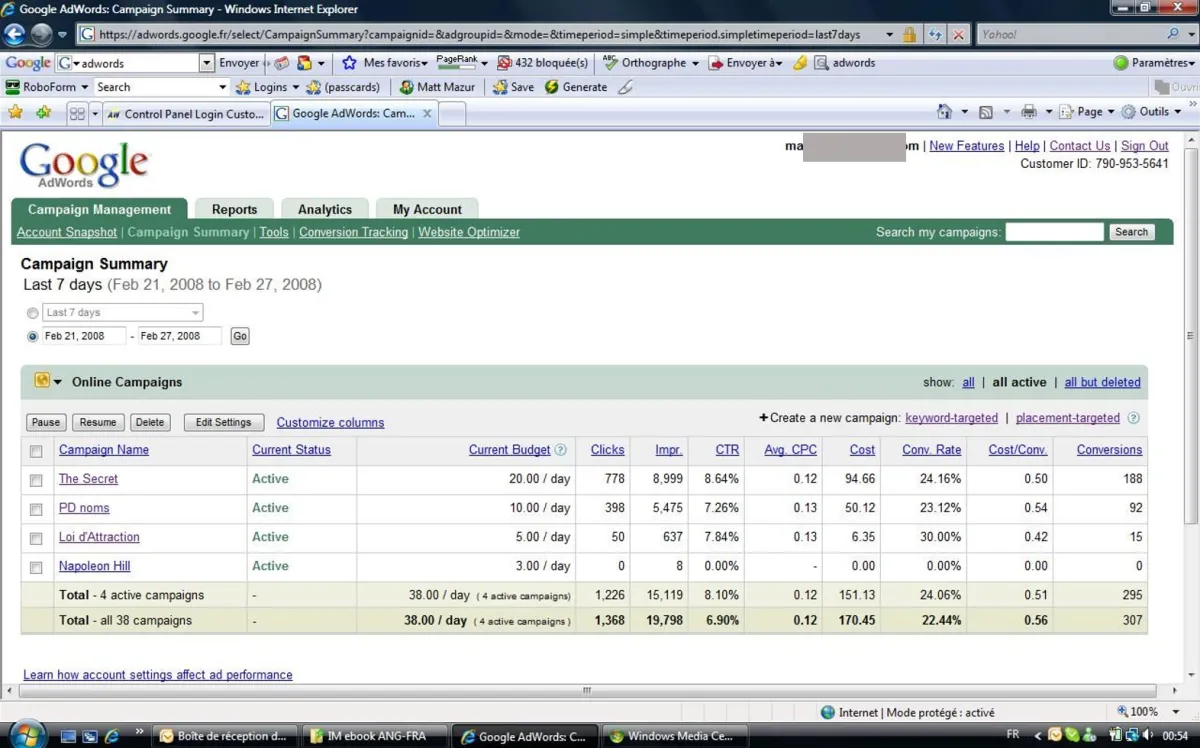The image size is (1200, 748).
Task: Click the Home icon in command bar
Action: [944, 112]
